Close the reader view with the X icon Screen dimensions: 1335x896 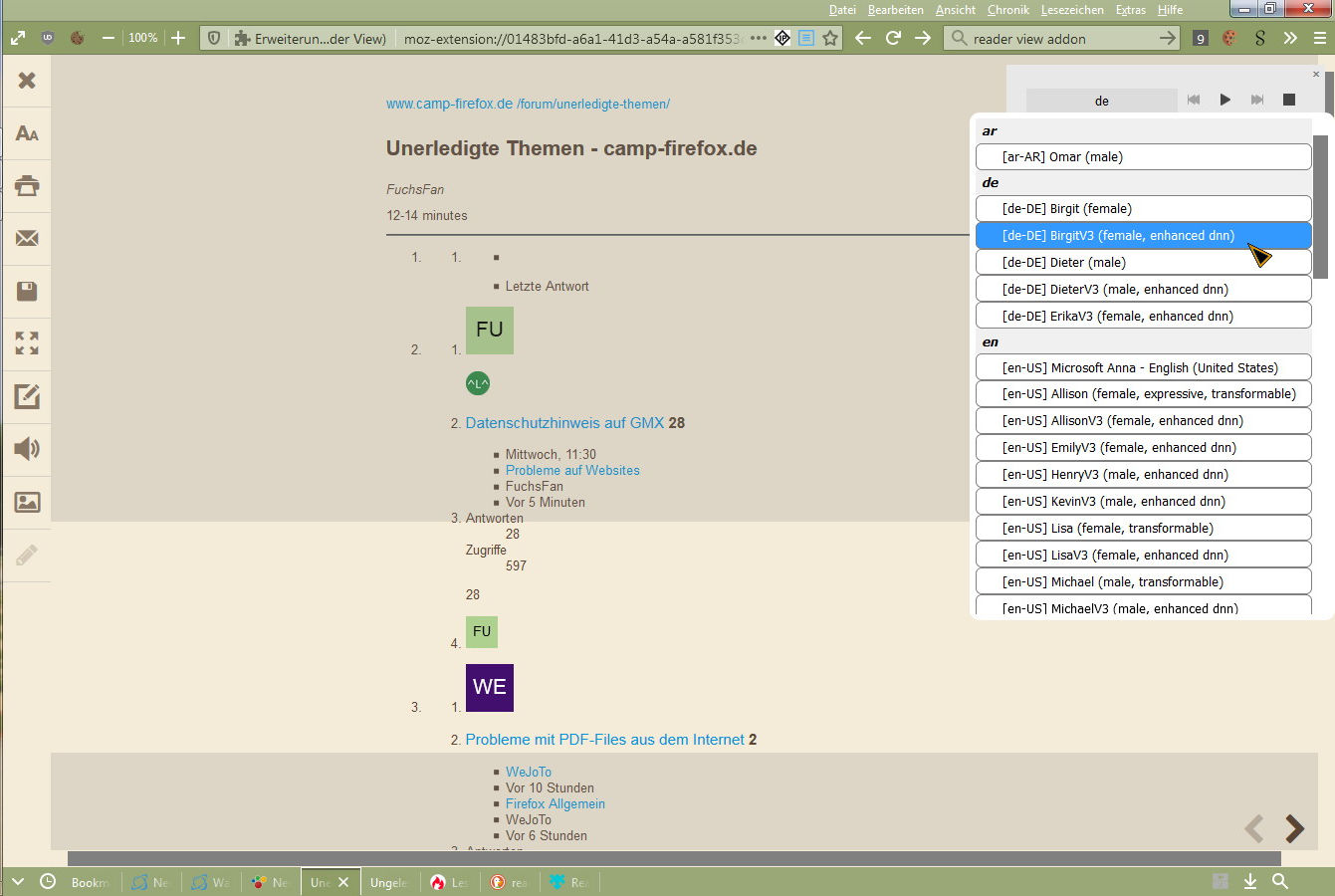pos(27,81)
